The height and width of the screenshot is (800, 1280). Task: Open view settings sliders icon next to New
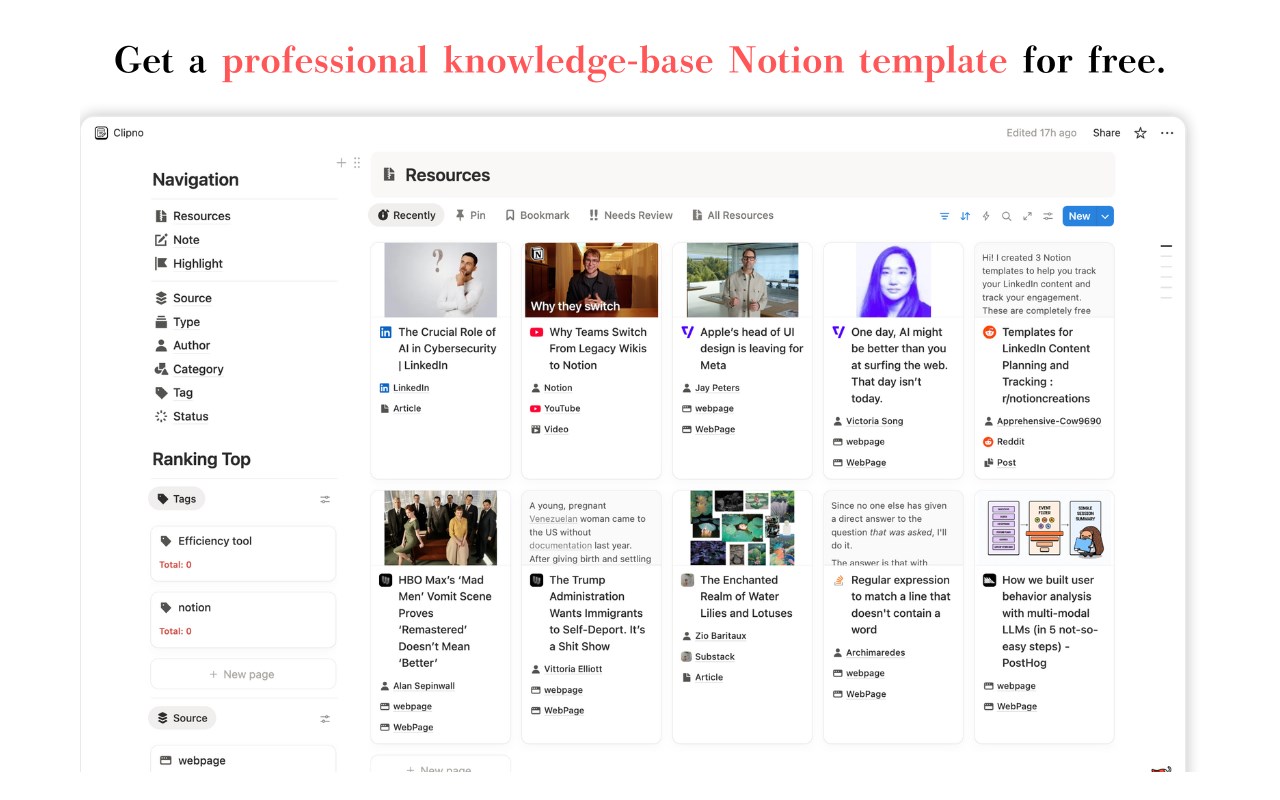pos(1048,216)
